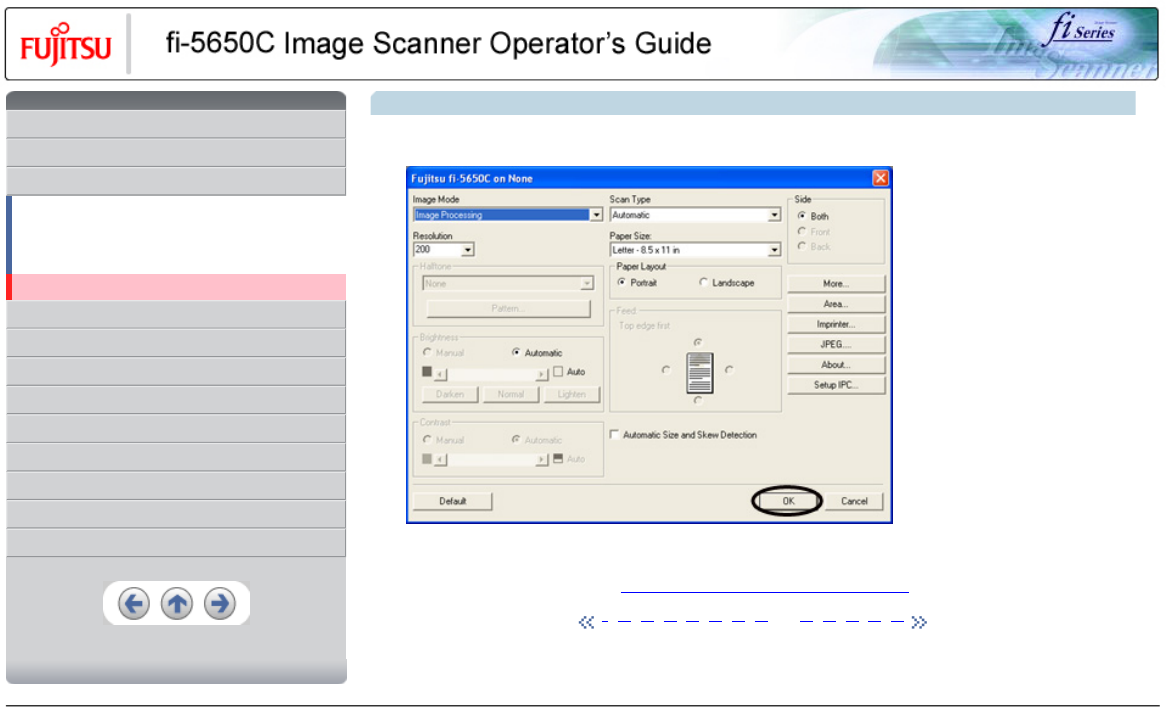This screenshot has height=709, width=1166.
Task: Click the Darken button
Action: point(450,394)
